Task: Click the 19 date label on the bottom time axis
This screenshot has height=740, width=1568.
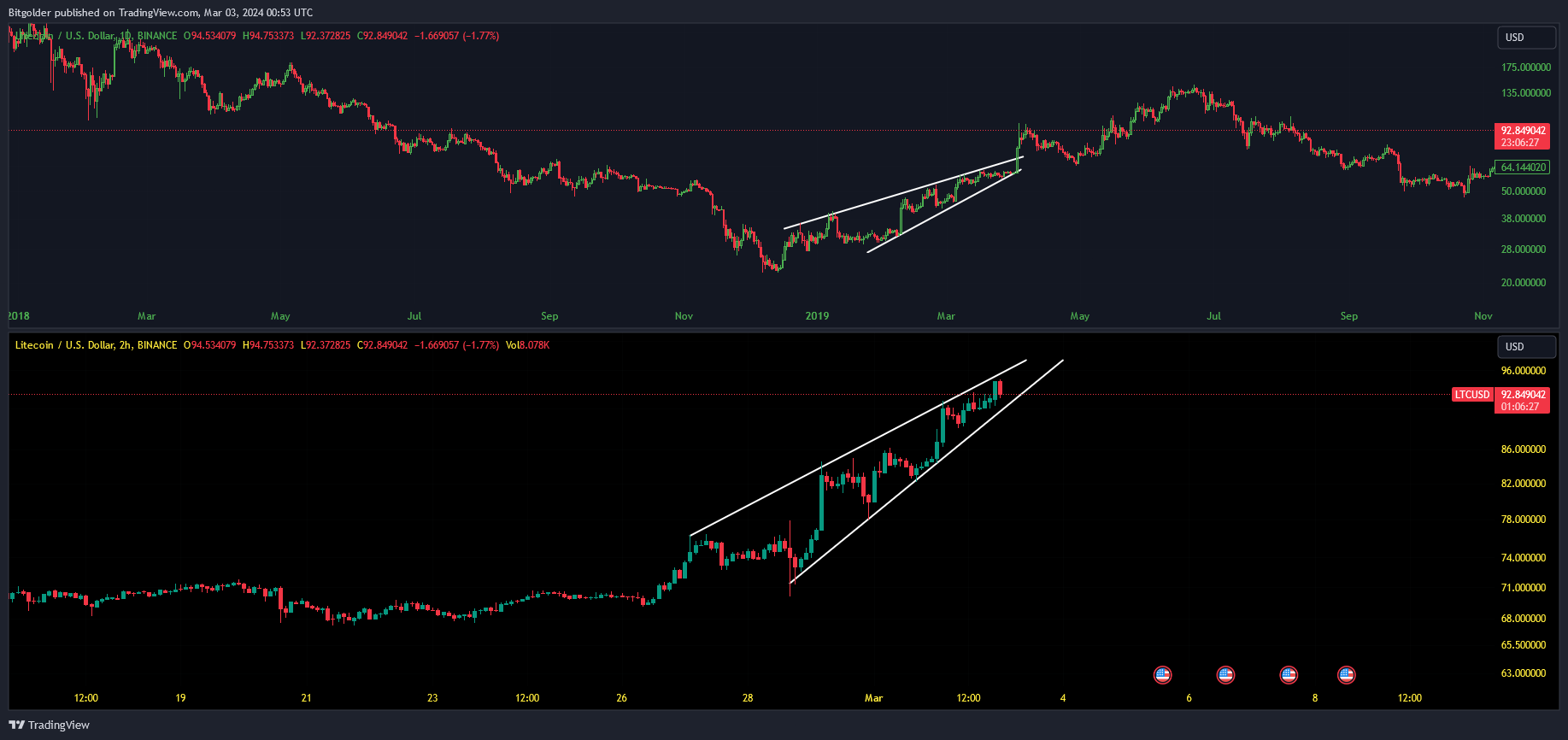Action: (x=180, y=698)
